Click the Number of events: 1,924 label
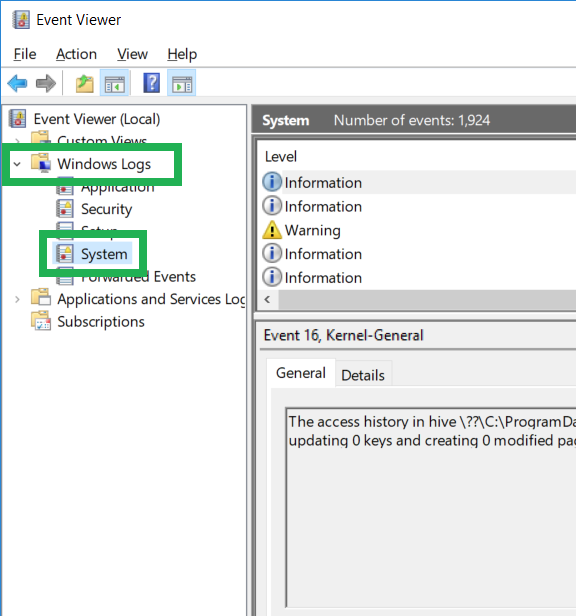This screenshot has height=616, width=576. point(412,120)
